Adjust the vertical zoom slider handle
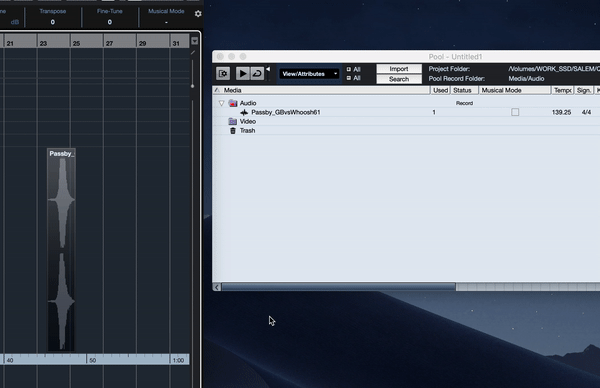The height and width of the screenshot is (388, 600). tap(192, 86)
